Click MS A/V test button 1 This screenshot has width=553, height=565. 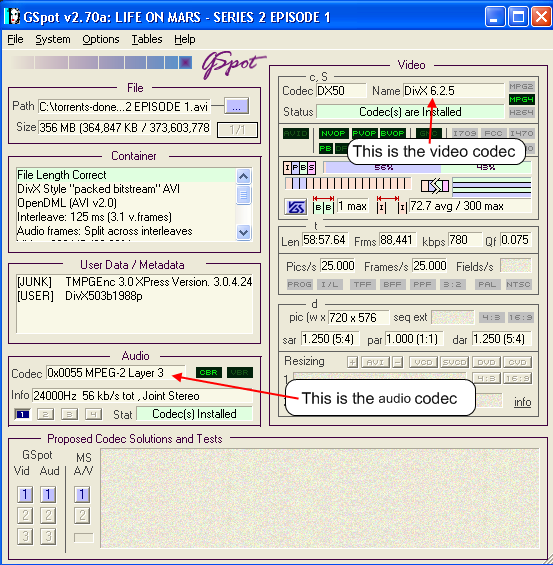point(82,494)
